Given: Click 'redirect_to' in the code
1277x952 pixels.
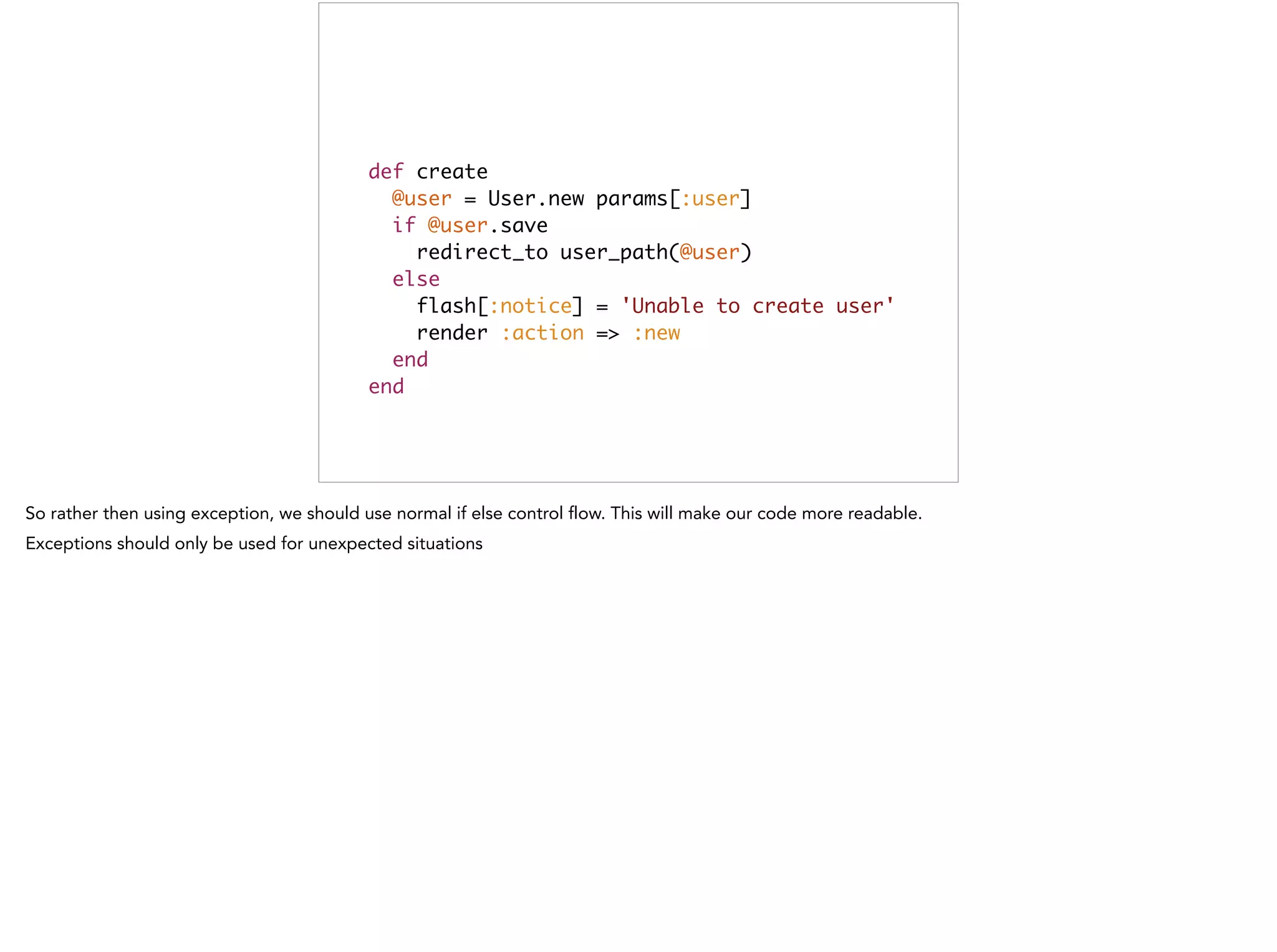Looking at the screenshot, I should (482, 252).
